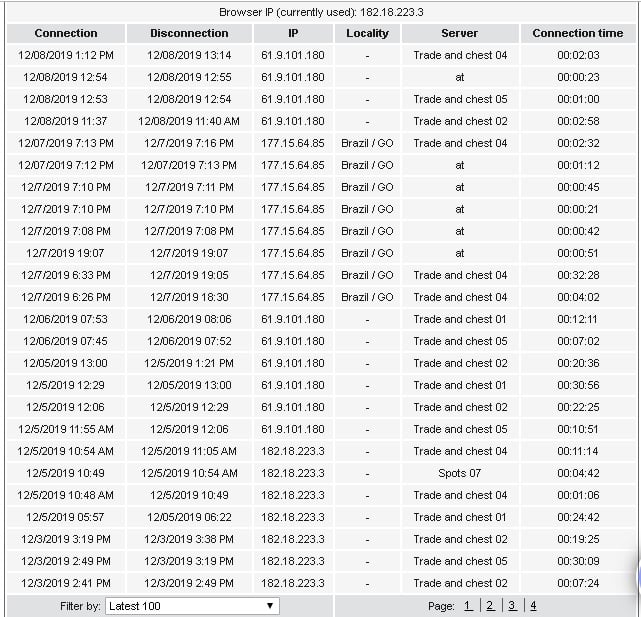The height and width of the screenshot is (617, 641).
Task: Select disconnection entry 12/08/2019 11:40 AM
Action: pyautogui.click(x=189, y=121)
